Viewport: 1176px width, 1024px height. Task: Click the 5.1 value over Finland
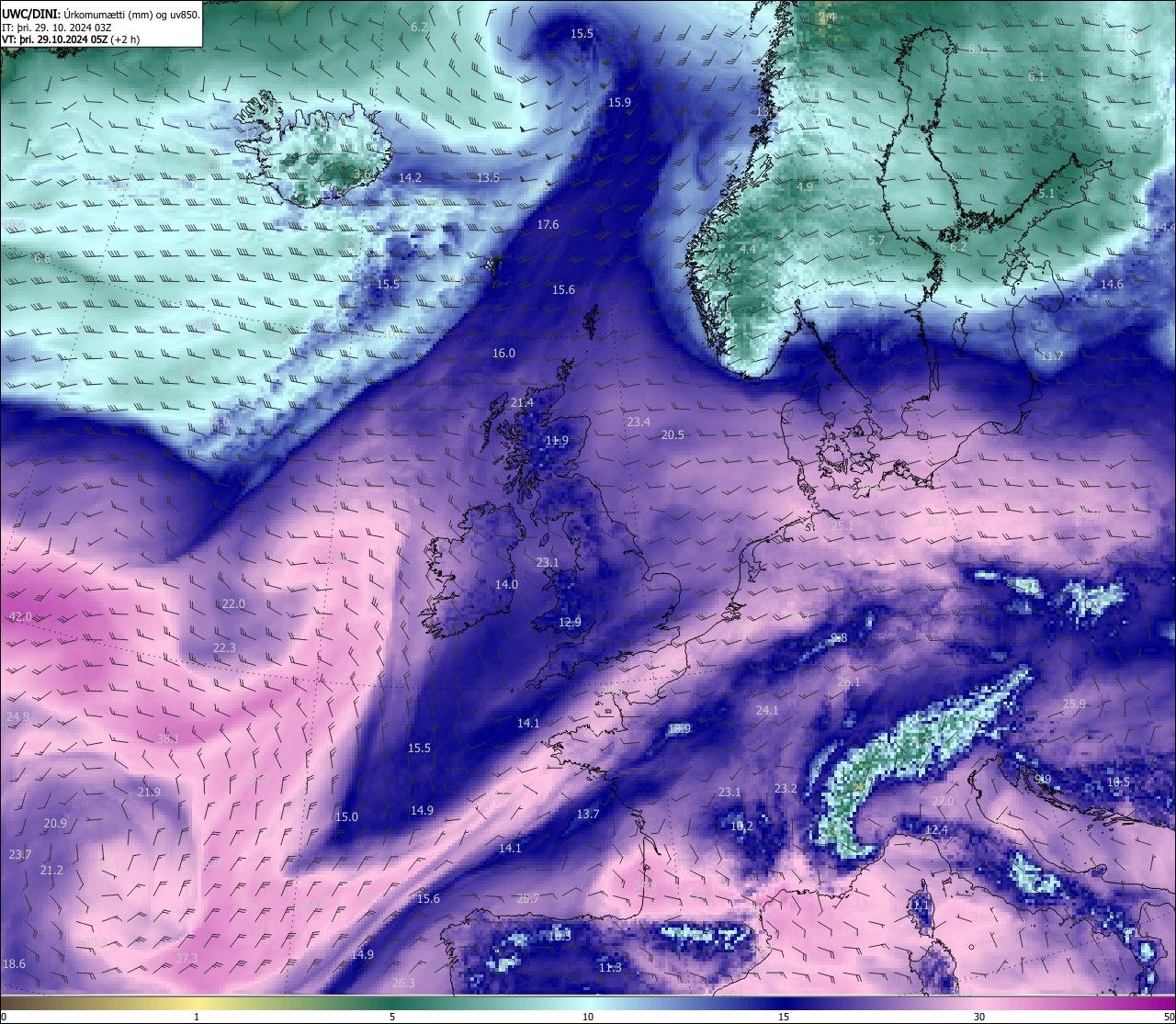[1046, 194]
